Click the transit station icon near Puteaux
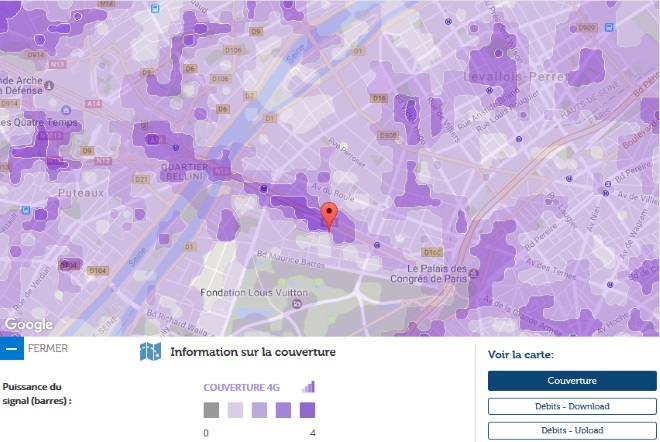This screenshot has height=442, width=660. pos(26,210)
